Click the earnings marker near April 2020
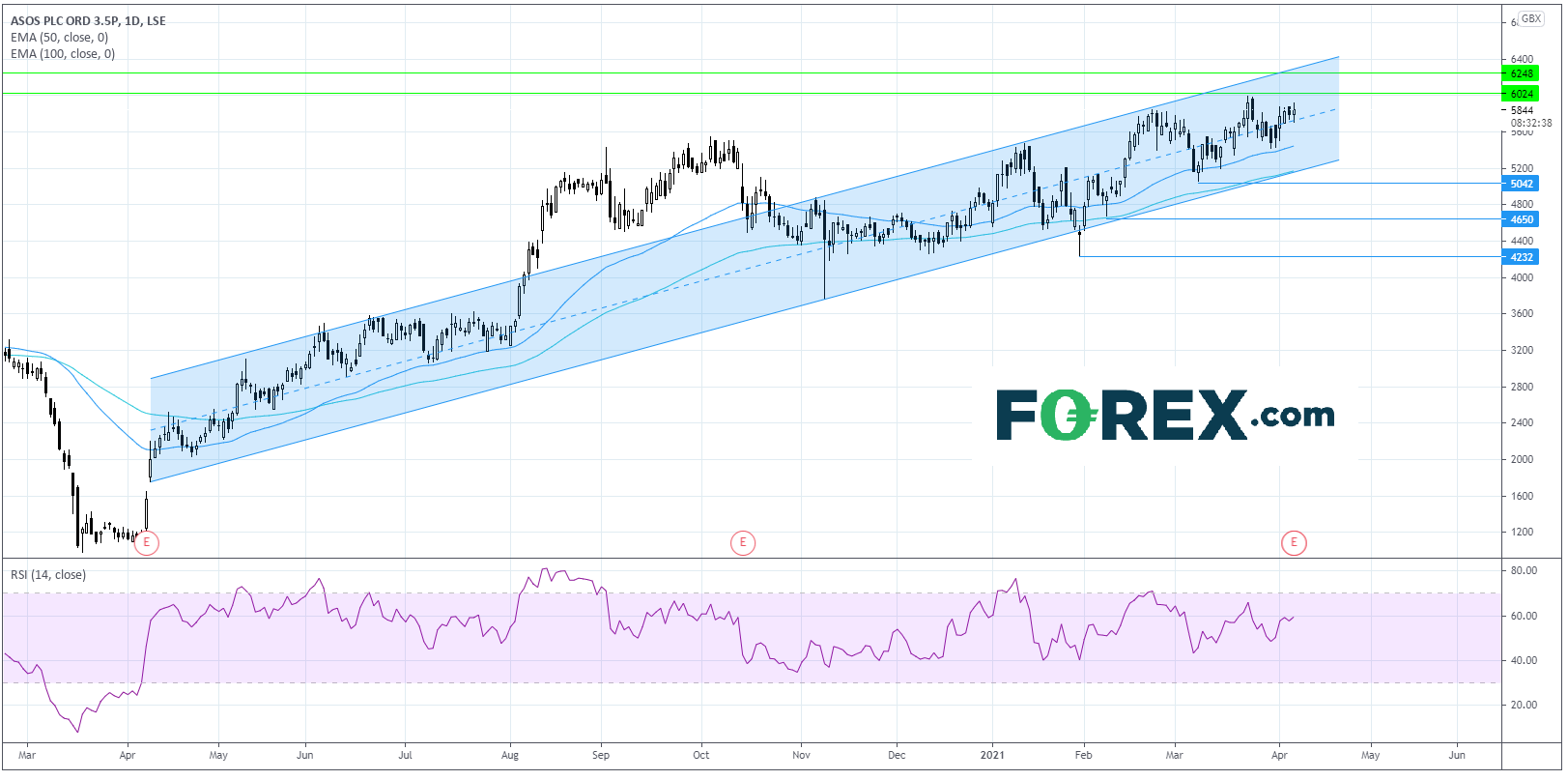This screenshot has height=780, width=1568. 146,543
